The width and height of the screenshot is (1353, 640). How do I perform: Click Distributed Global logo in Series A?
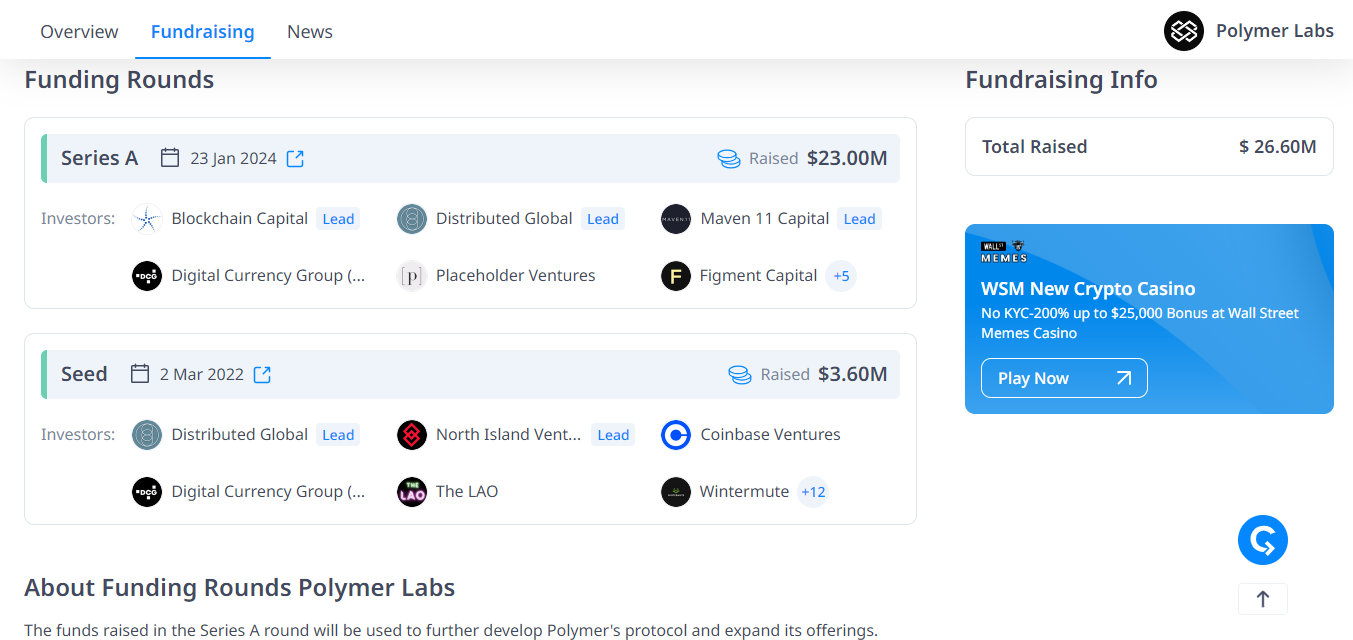tap(412, 219)
